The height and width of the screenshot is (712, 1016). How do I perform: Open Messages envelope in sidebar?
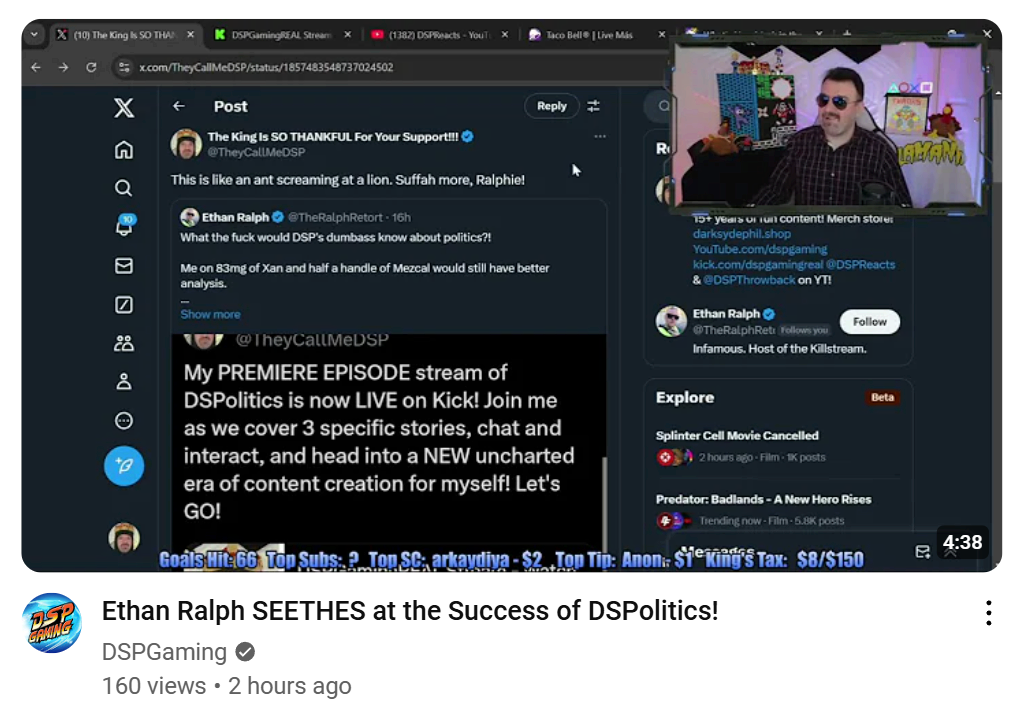[124, 266]
